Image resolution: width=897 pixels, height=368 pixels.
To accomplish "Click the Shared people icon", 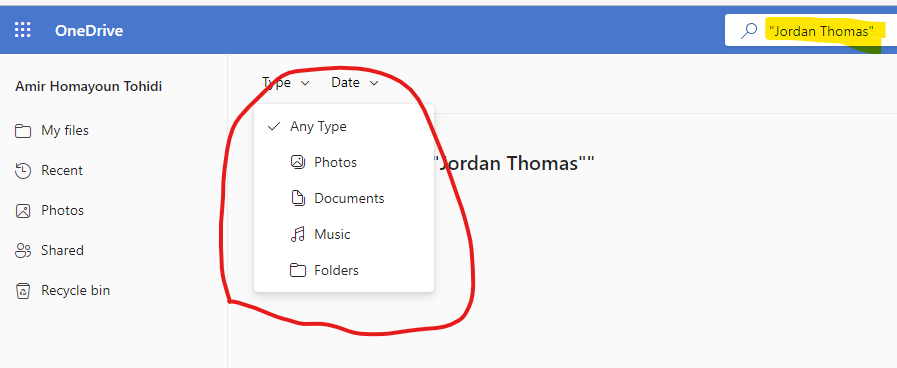I will pos(23,251).
